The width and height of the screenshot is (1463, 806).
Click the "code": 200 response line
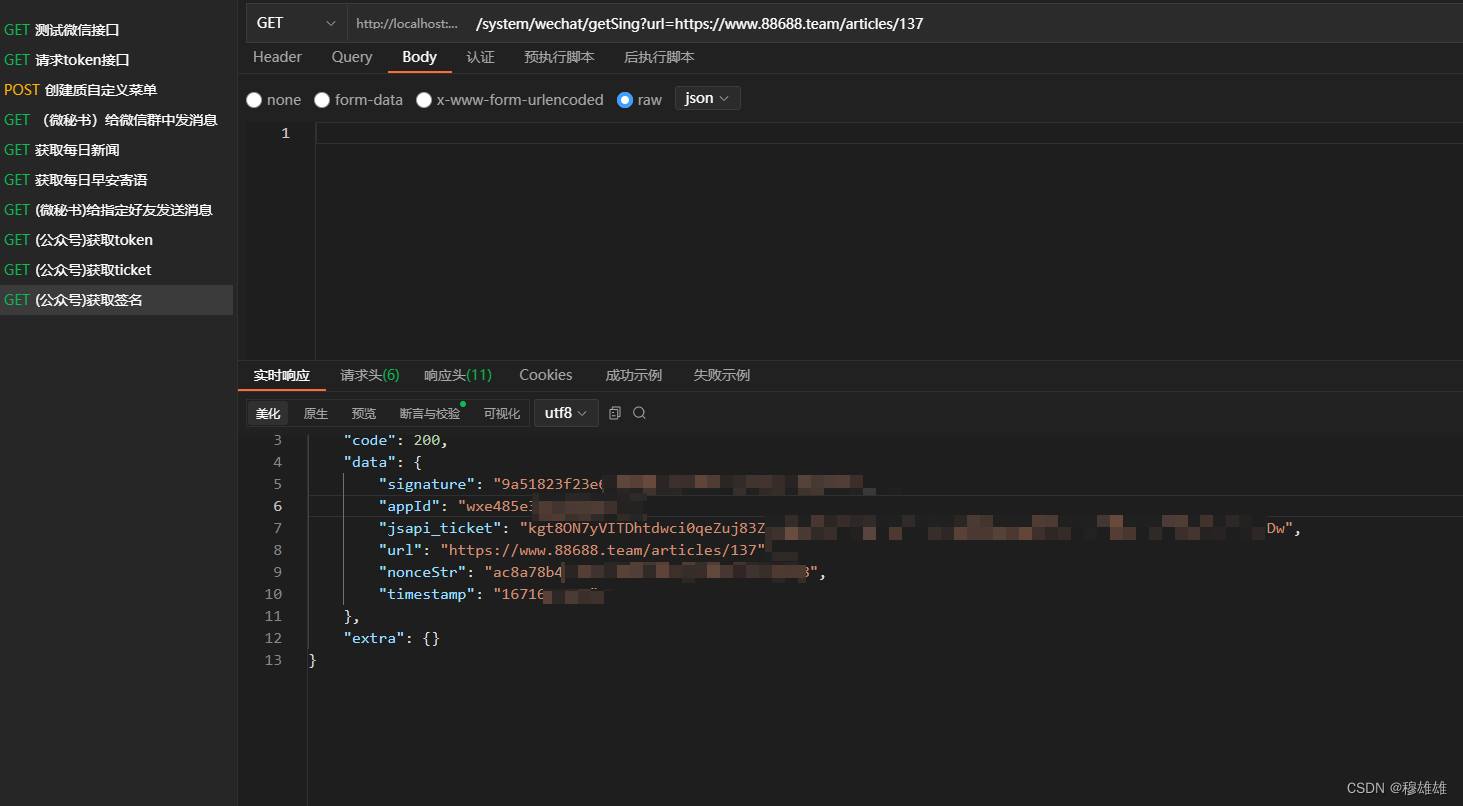395,440
